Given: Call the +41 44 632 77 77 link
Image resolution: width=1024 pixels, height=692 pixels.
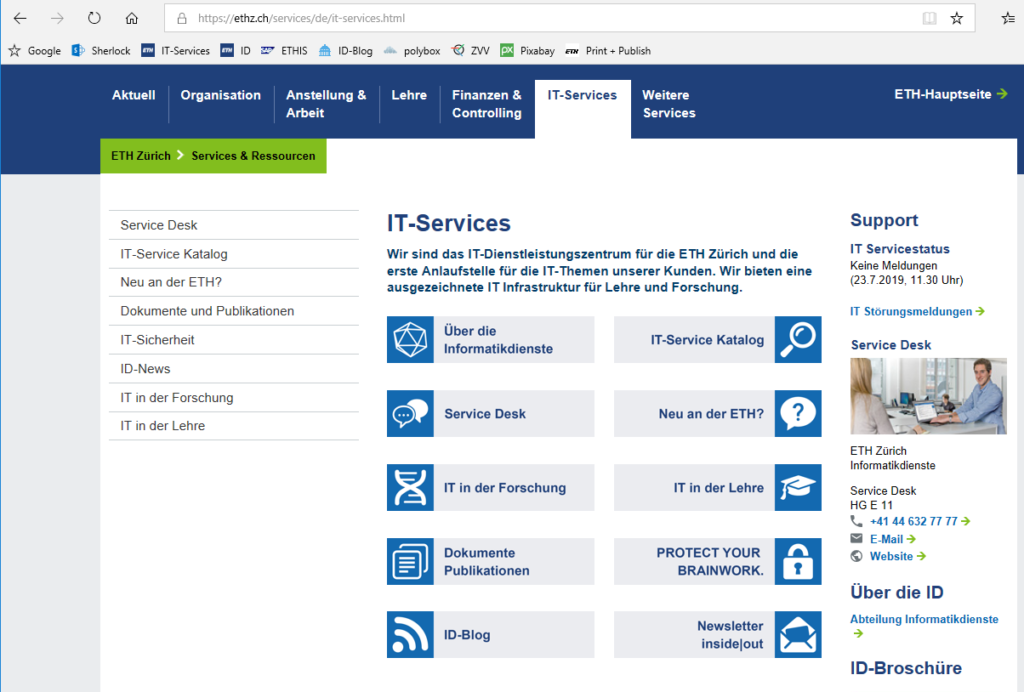Looking at the screenshot, I should pos(920,522).
